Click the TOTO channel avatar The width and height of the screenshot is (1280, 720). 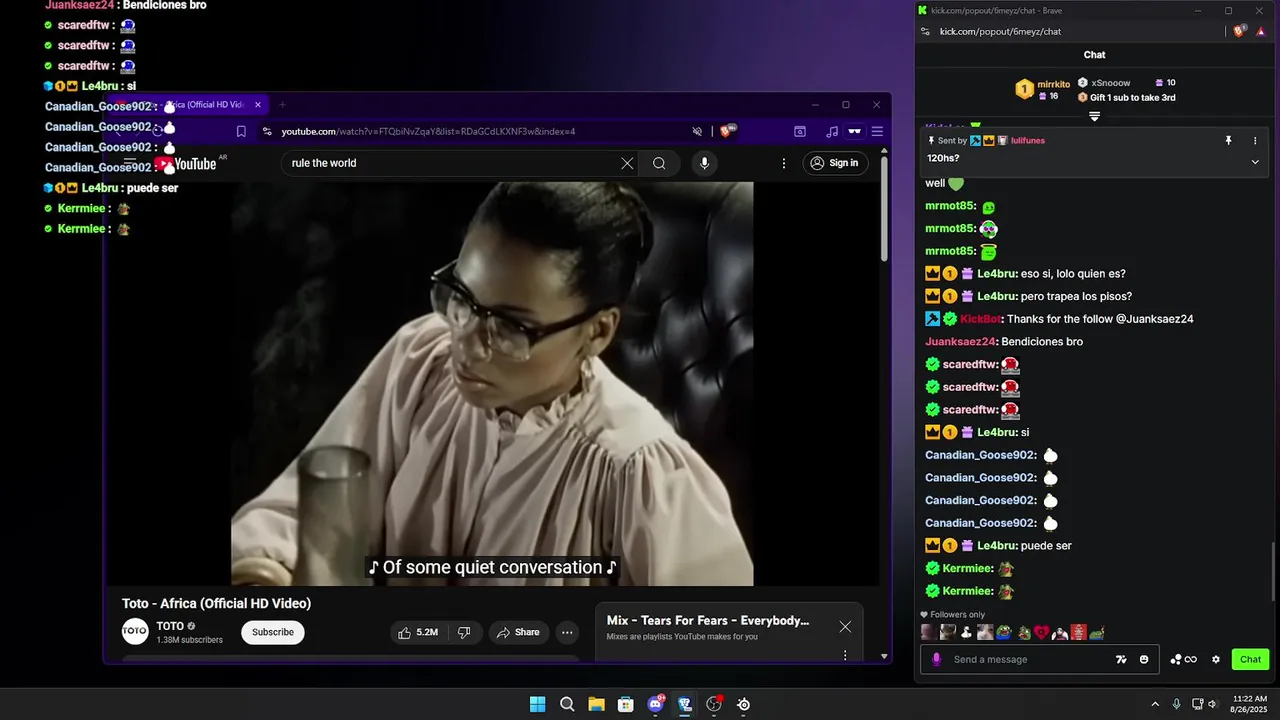[x=135, y=632]
